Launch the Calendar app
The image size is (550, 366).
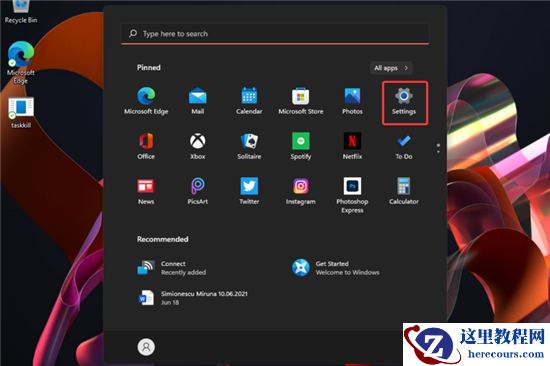tap(249, 101)
